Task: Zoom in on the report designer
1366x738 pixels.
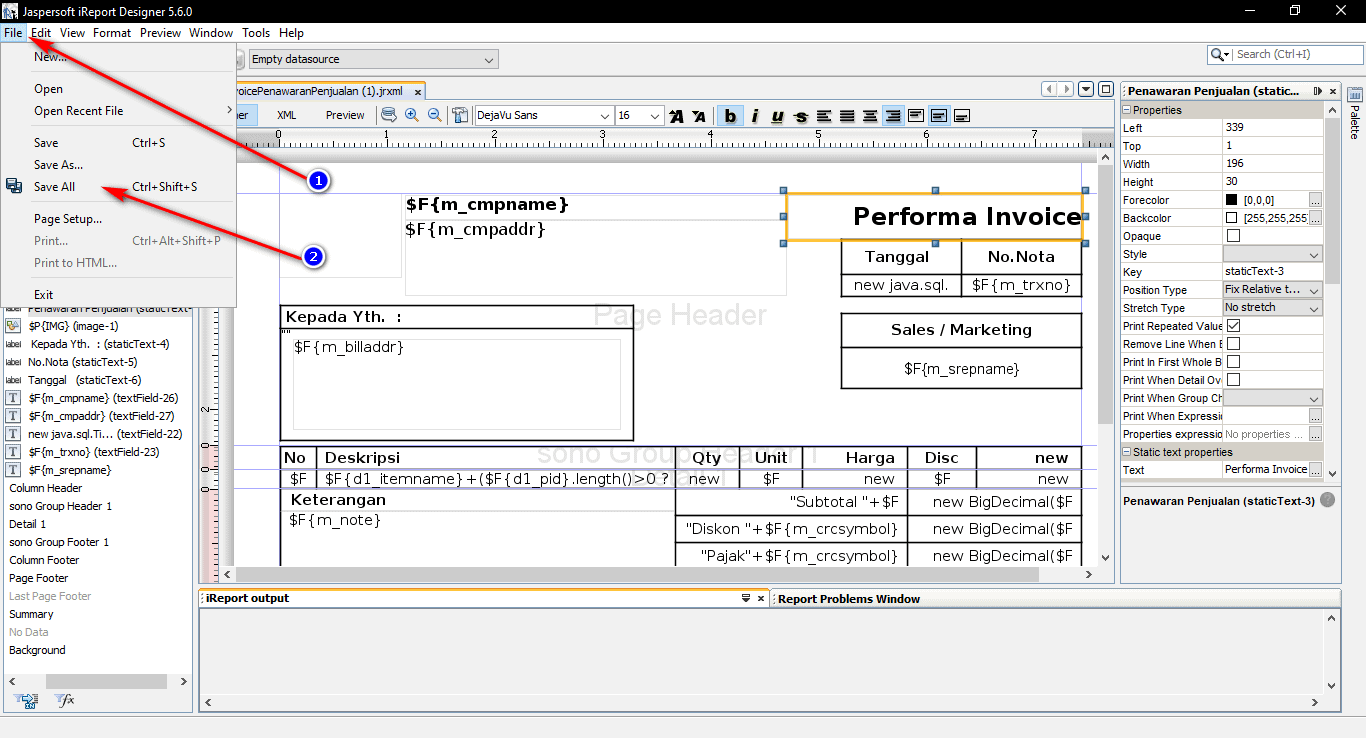Action: (x=412, y=115)
